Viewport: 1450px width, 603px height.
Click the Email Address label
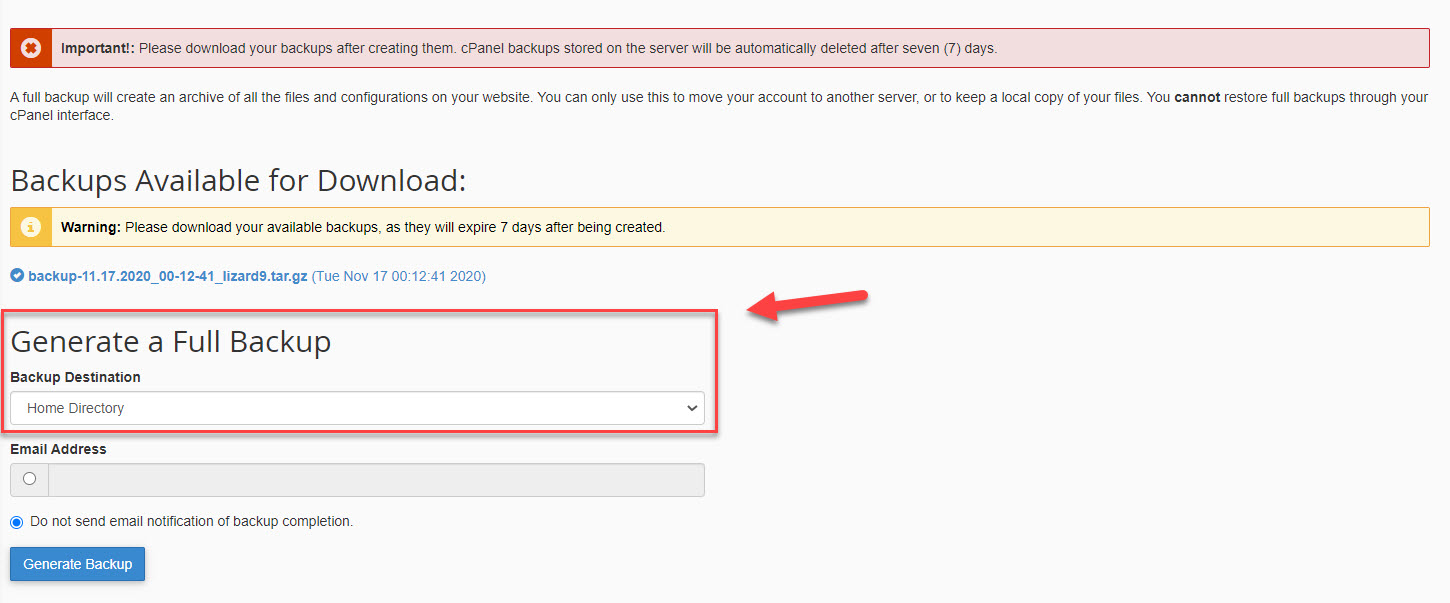click(x=58, y=449)
